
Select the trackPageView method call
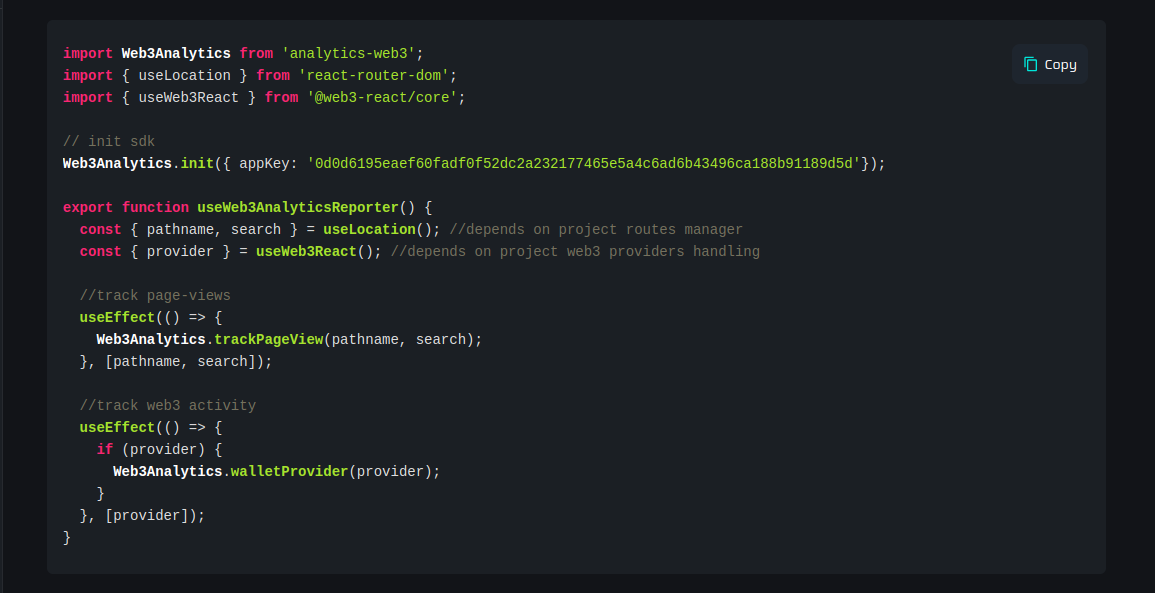pos(269,339)
